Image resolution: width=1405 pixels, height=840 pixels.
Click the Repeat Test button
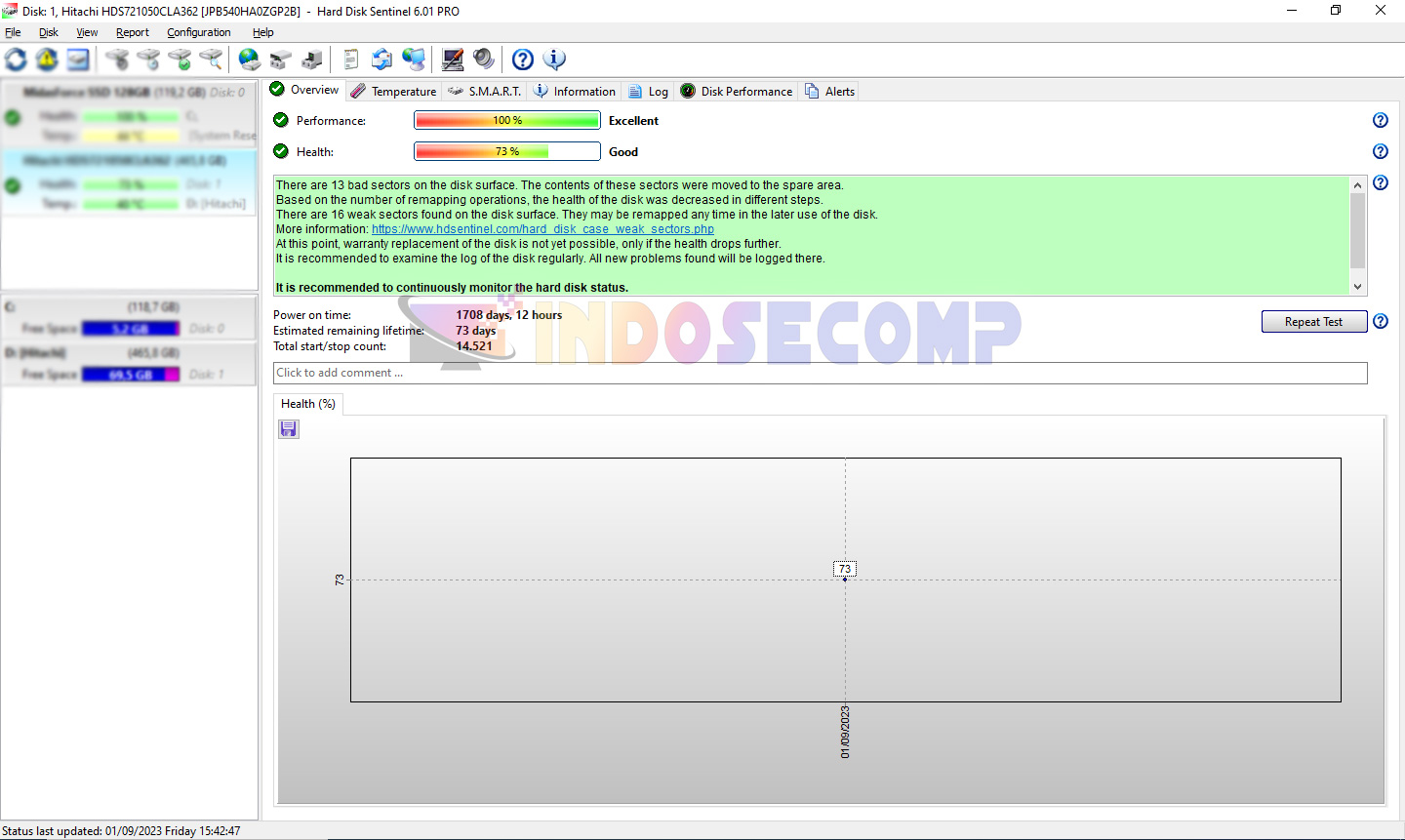point(1313,322)
